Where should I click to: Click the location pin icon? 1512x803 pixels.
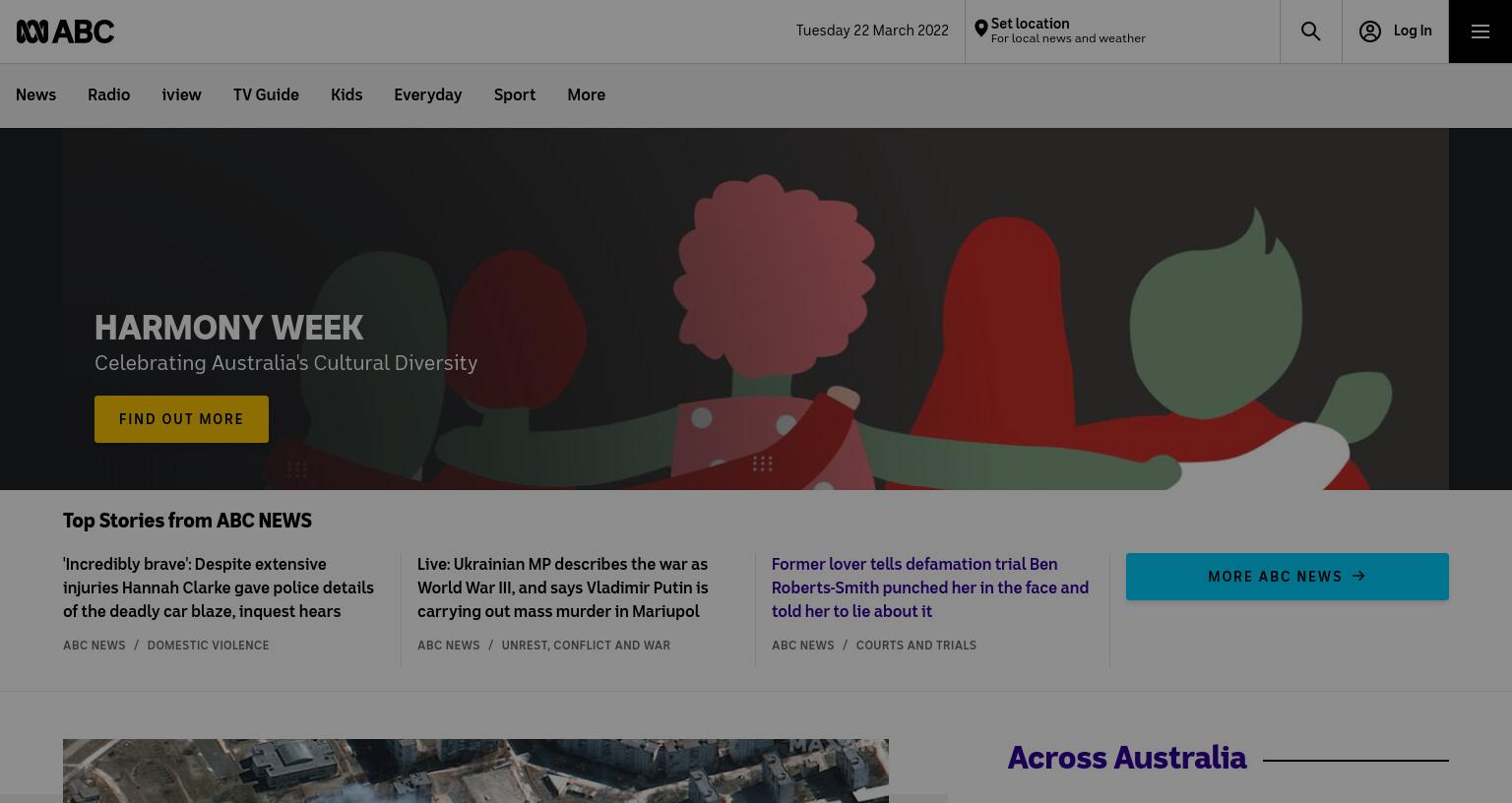(980, 30)
